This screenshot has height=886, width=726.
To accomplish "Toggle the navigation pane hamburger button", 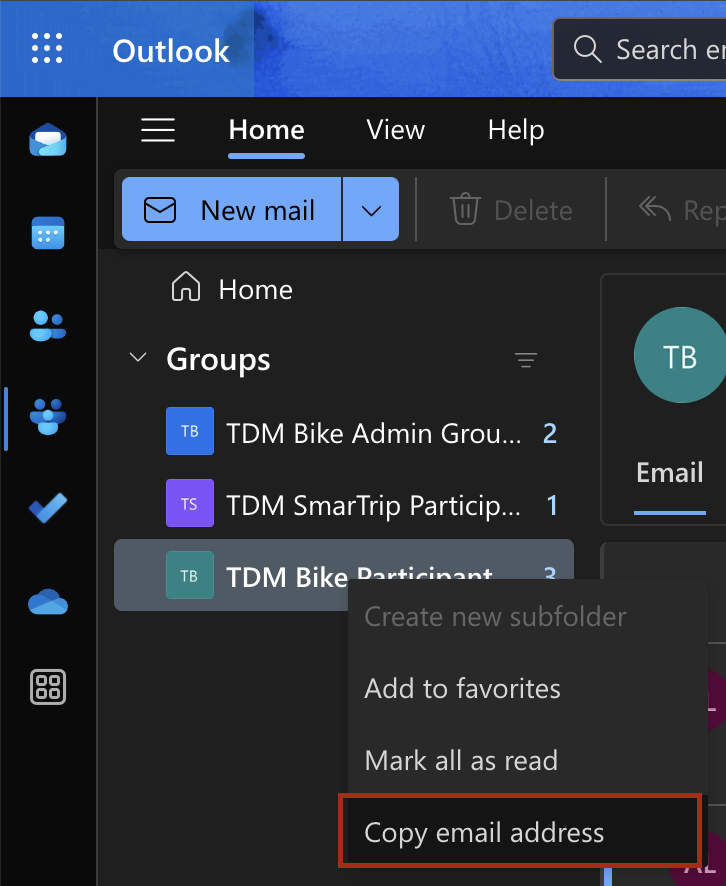I will [x=158, y=130].
